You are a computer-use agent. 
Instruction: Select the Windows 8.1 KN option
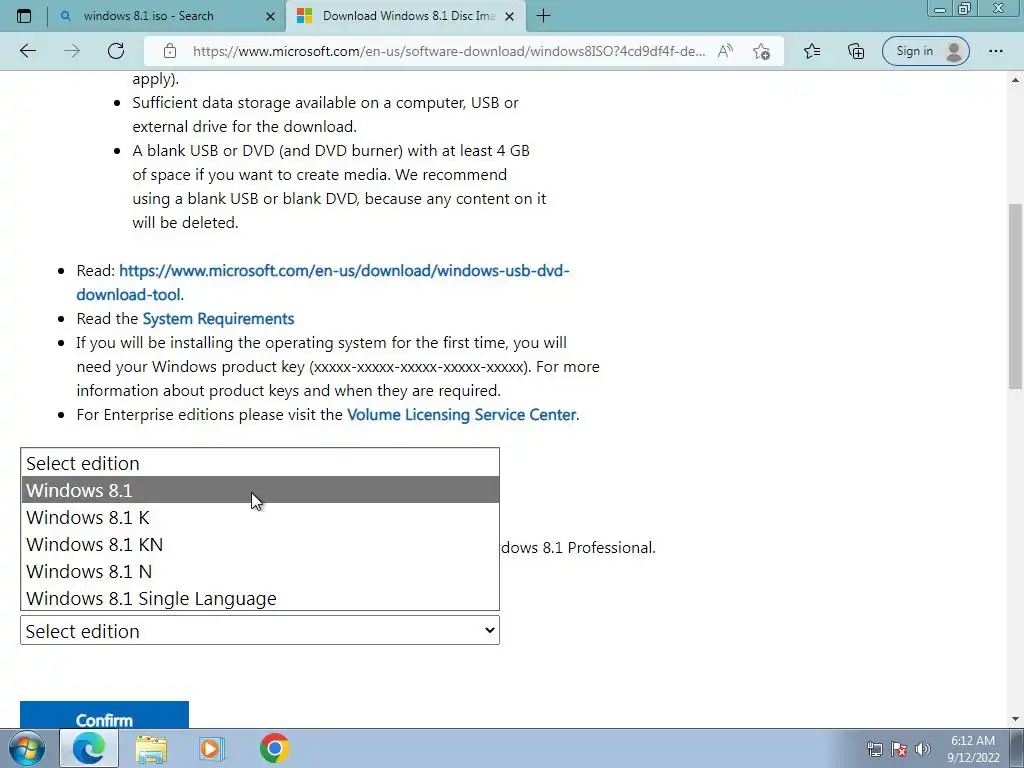pos(260,544)
